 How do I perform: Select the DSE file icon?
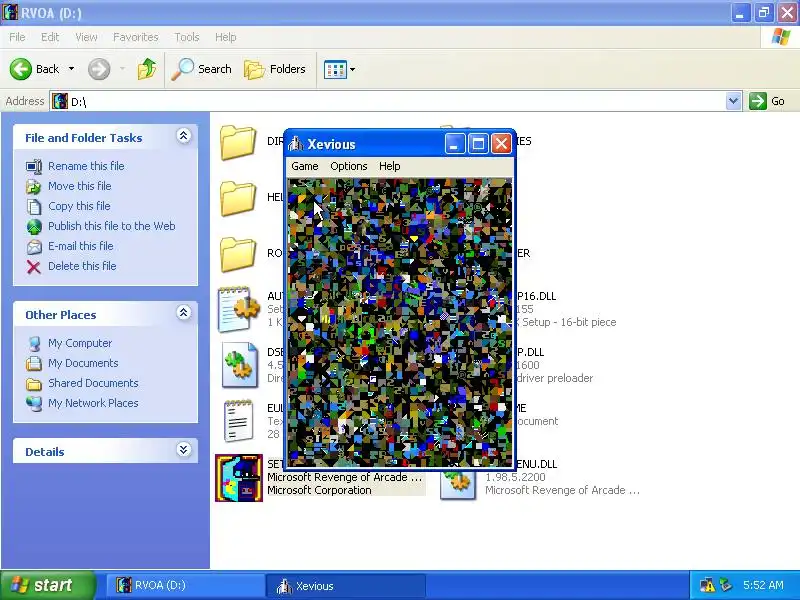pyautogui.click(x=240, y=365)
